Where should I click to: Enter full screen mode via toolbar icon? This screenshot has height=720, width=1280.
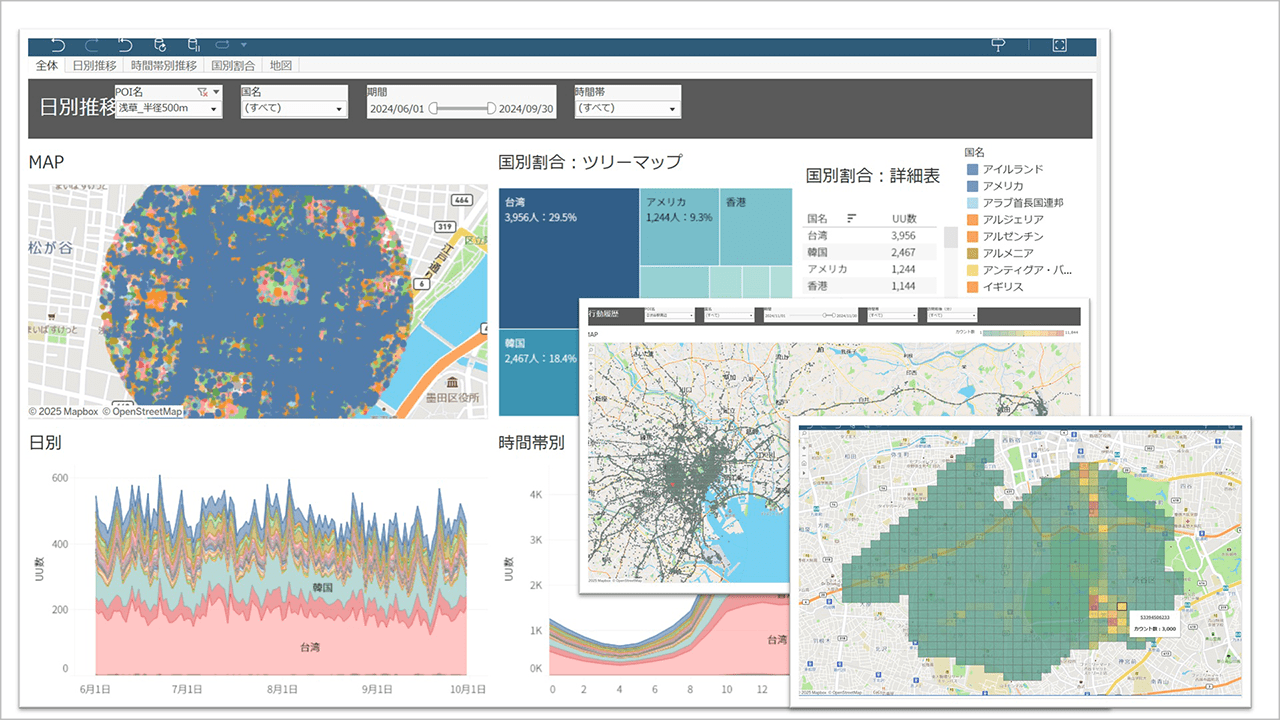click(x=1060, y=45)
